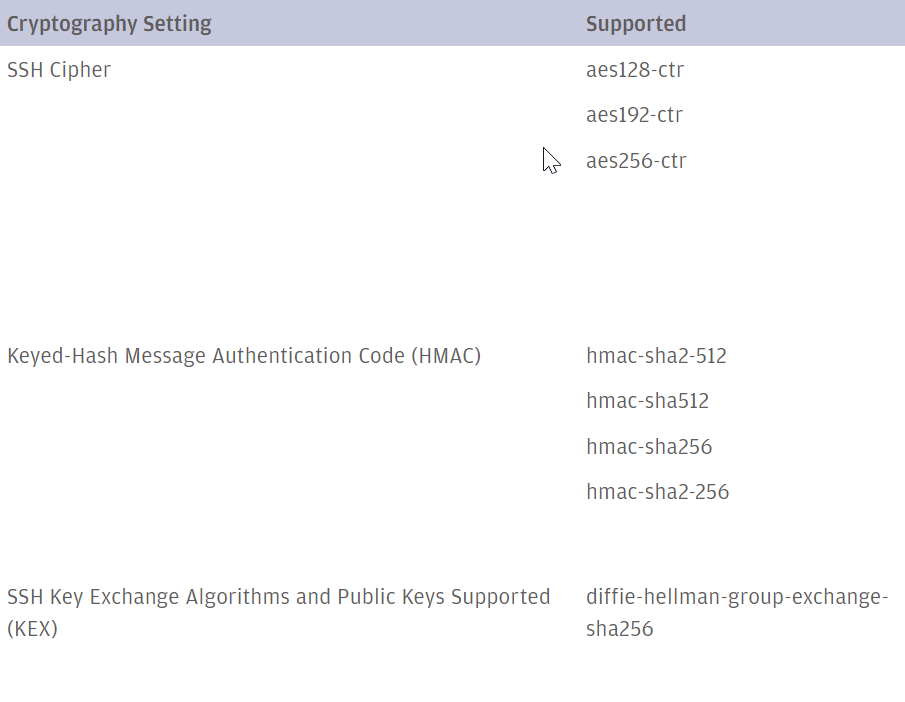Select the hmac-sha2-256 value
The height and width of the screenshot is (702, 905).
(x=657, y=492)
